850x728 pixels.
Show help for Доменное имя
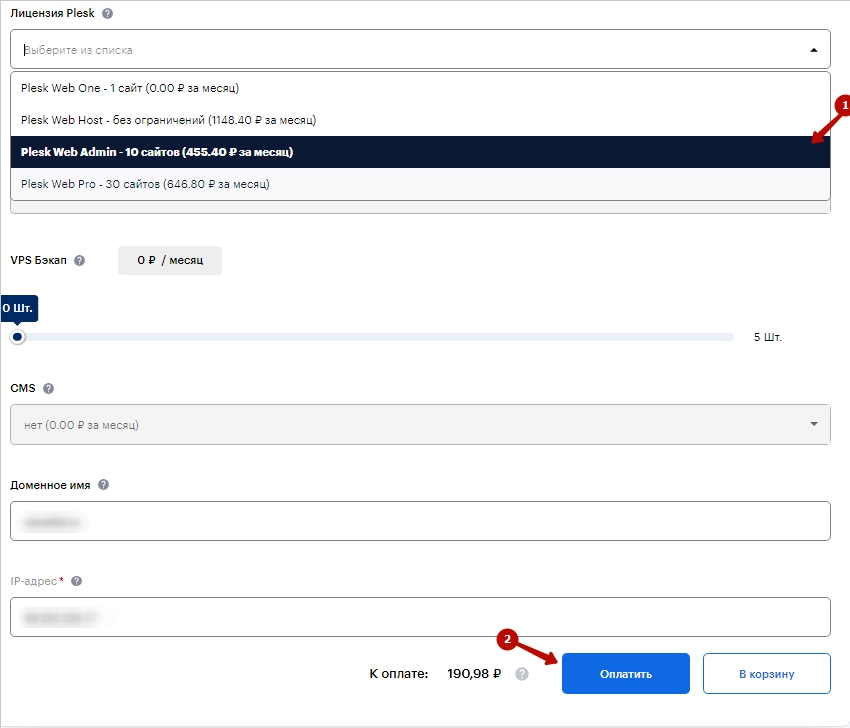tap(104, 485)
